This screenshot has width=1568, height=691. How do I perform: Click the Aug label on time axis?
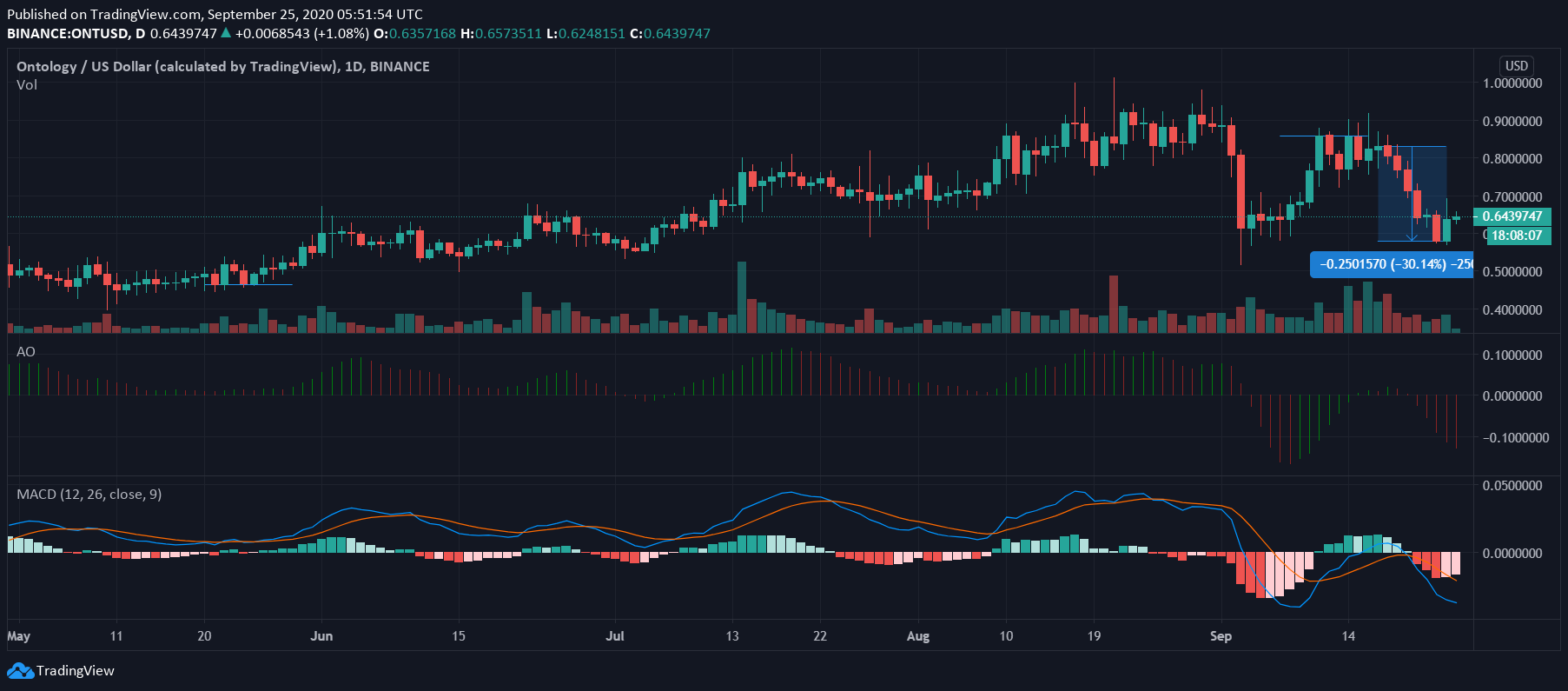(x=918, y=636)
